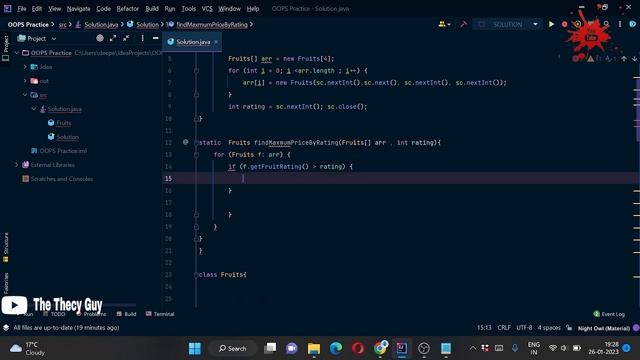
Task: Click the 4 spaces indent widget
Action: point(549,328)
